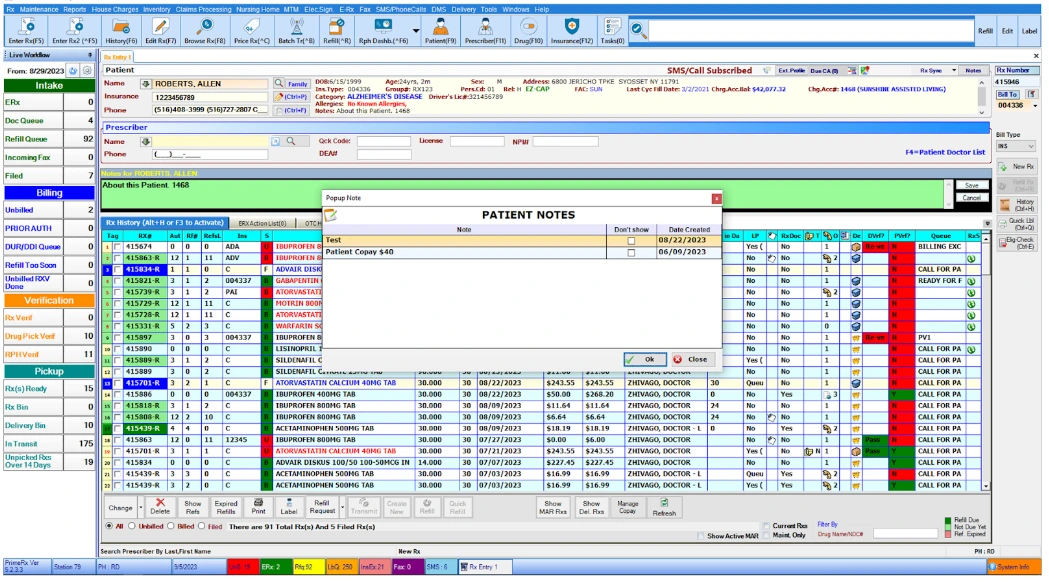Click the prescriber search magnifier icon
This screenshot has height=582, width=1049.
pos(291,141)
